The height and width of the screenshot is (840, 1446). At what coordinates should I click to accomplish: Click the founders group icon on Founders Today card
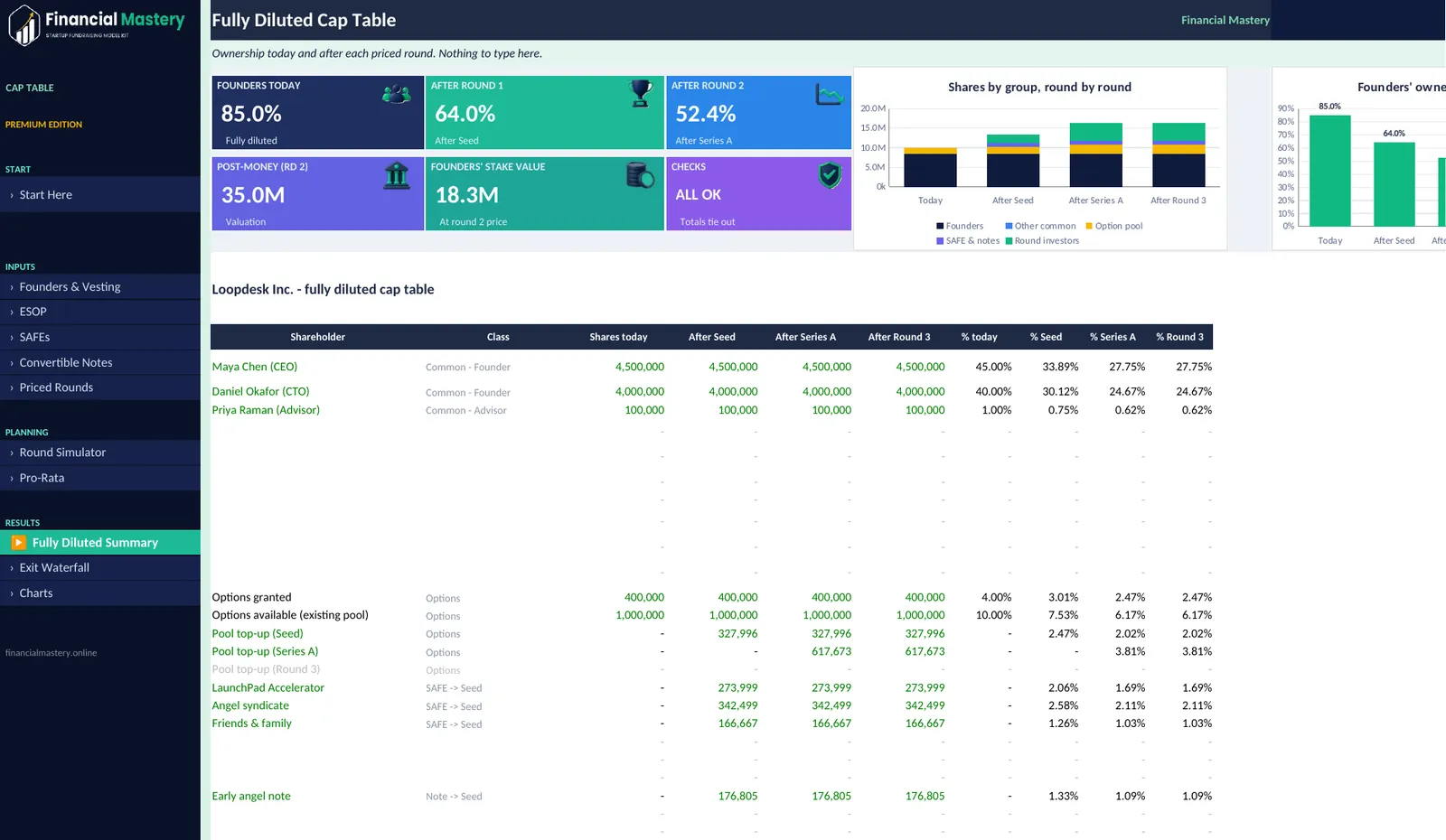396,93
